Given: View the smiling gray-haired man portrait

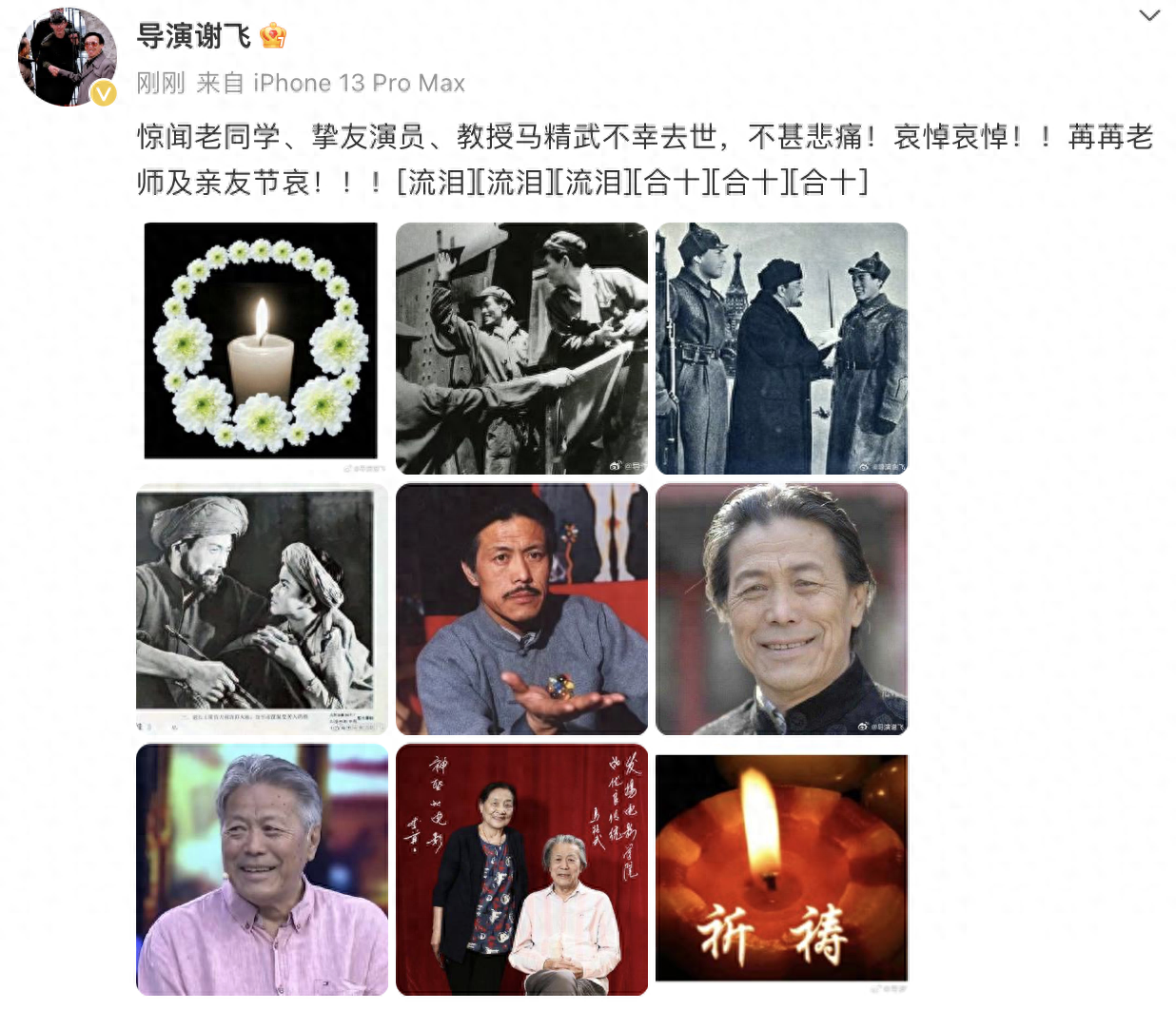Looking at the screenshot, I should [x=781, y=609].
